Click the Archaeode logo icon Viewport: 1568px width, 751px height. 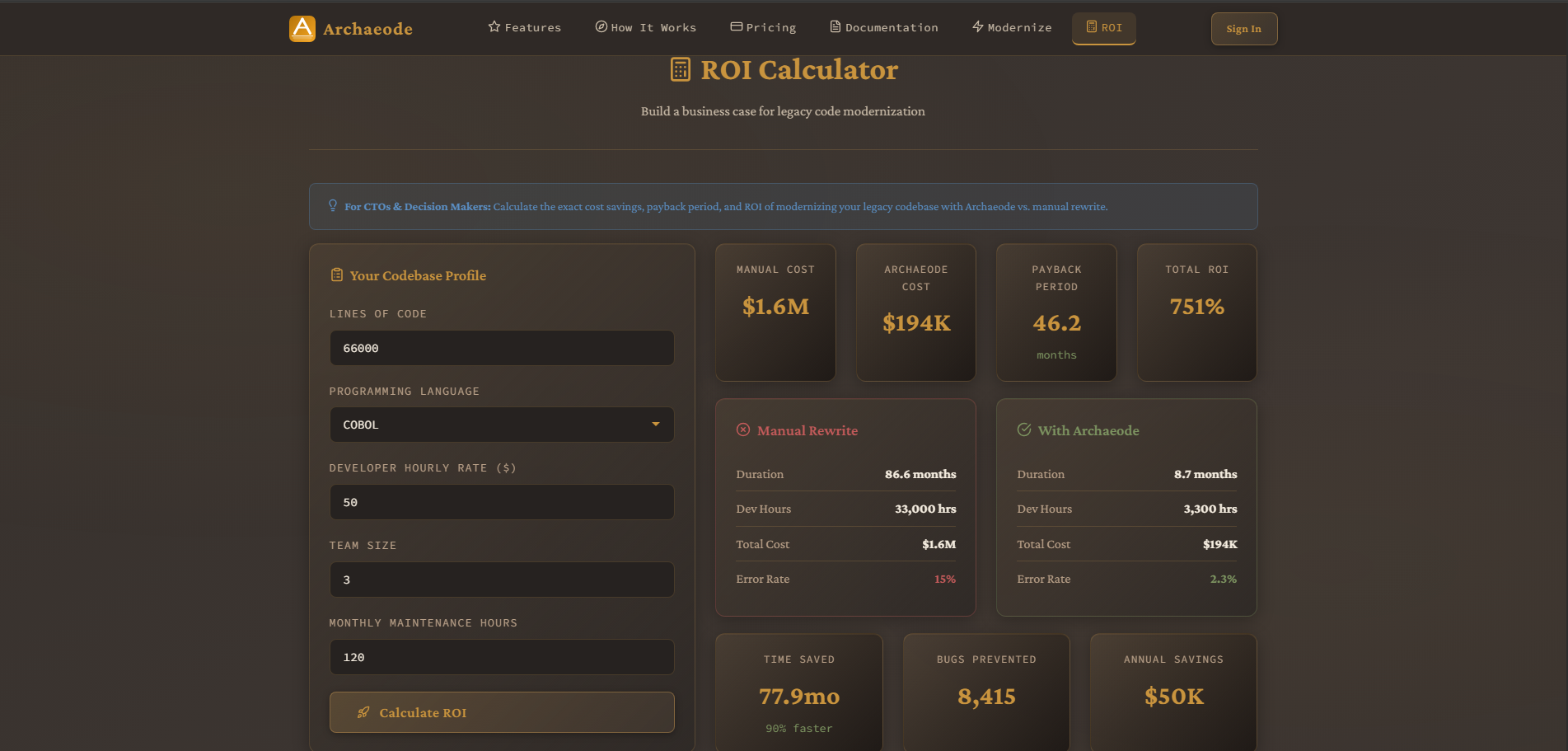tap(302, 29)
